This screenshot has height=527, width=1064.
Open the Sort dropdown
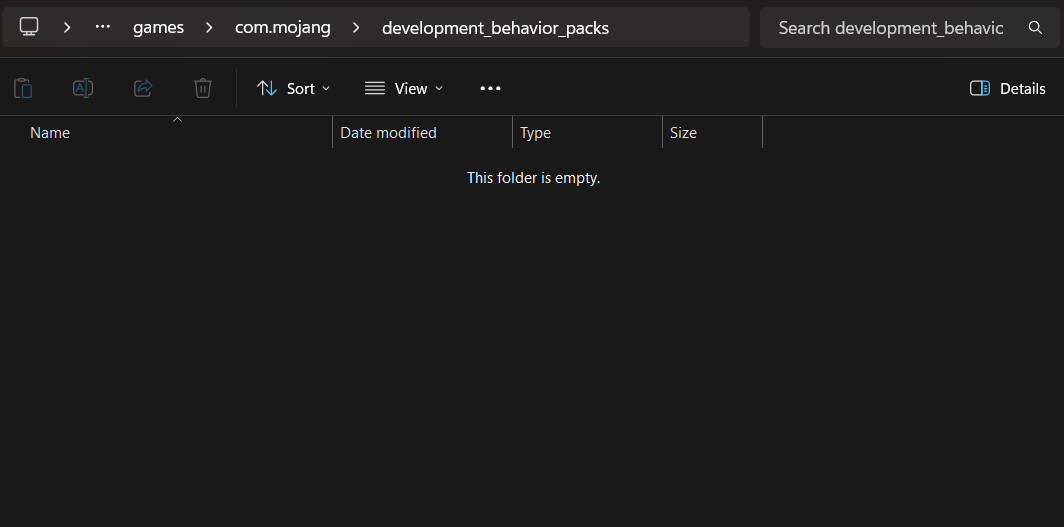[x=293, y=88]
